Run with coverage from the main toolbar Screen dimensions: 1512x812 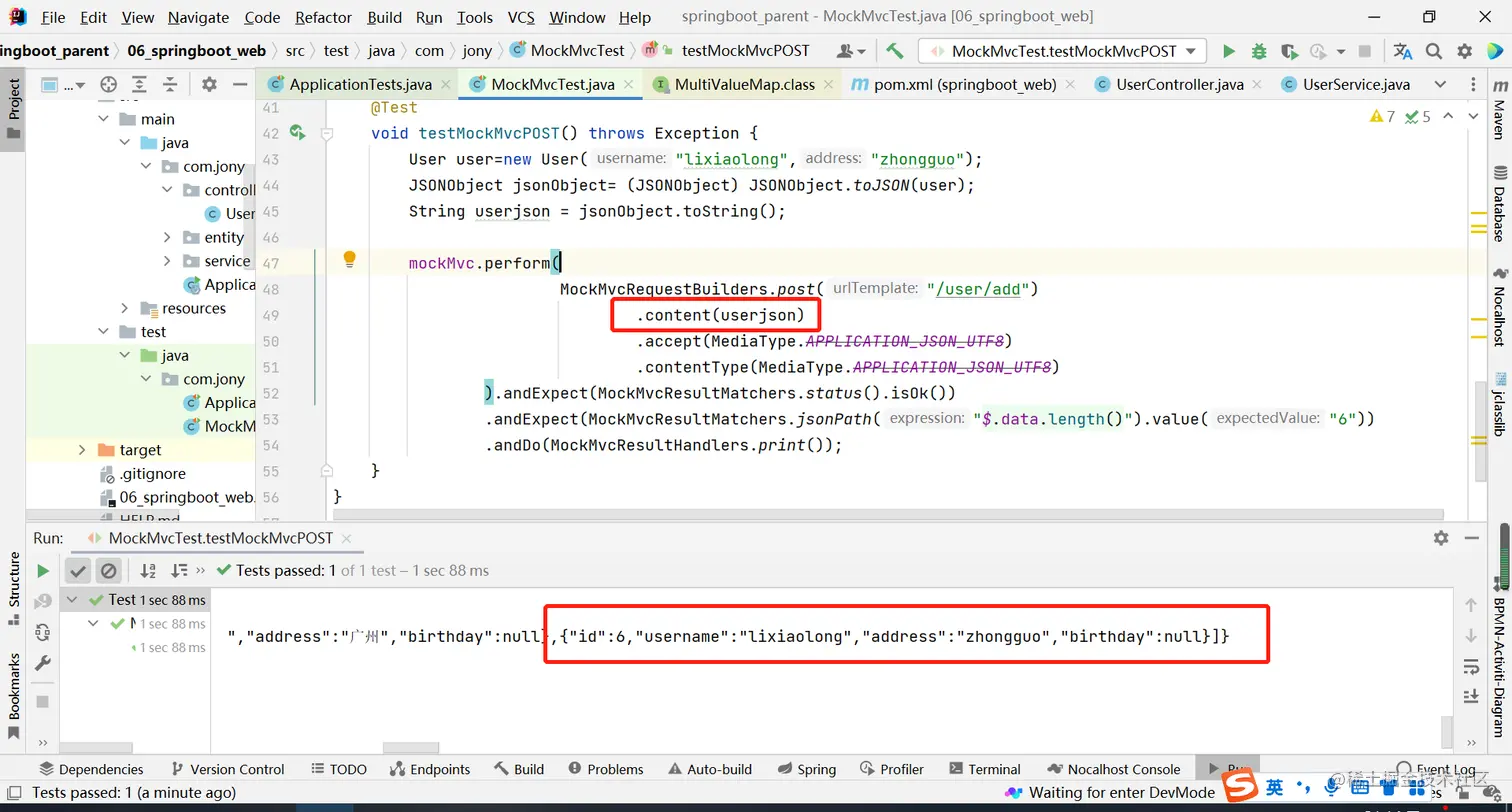point(1289,51)
